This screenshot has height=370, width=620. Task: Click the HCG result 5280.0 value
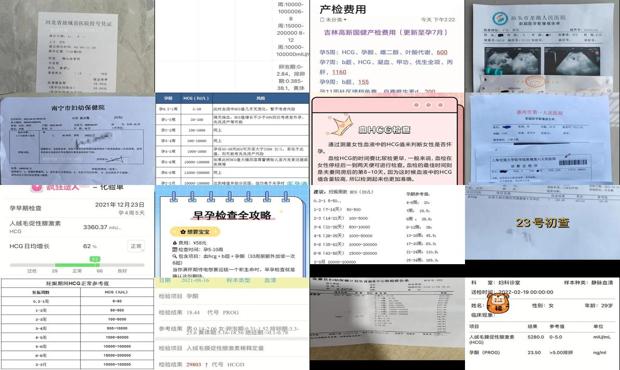click(536, 337)
